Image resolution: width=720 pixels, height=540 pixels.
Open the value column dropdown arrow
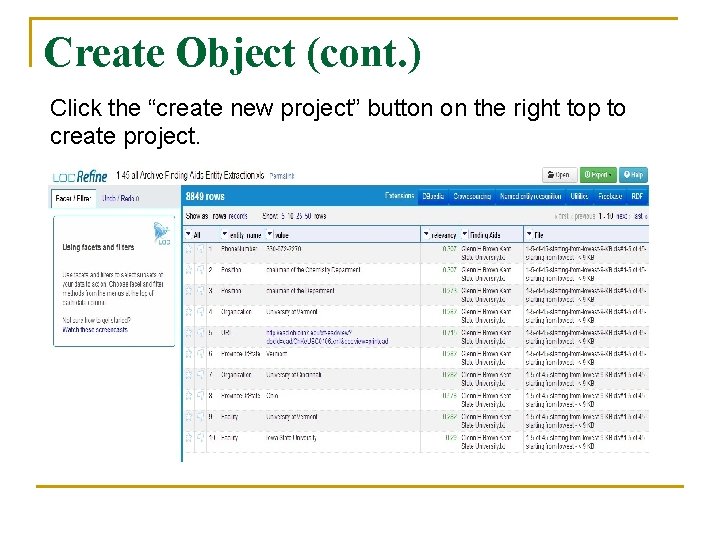270,235
